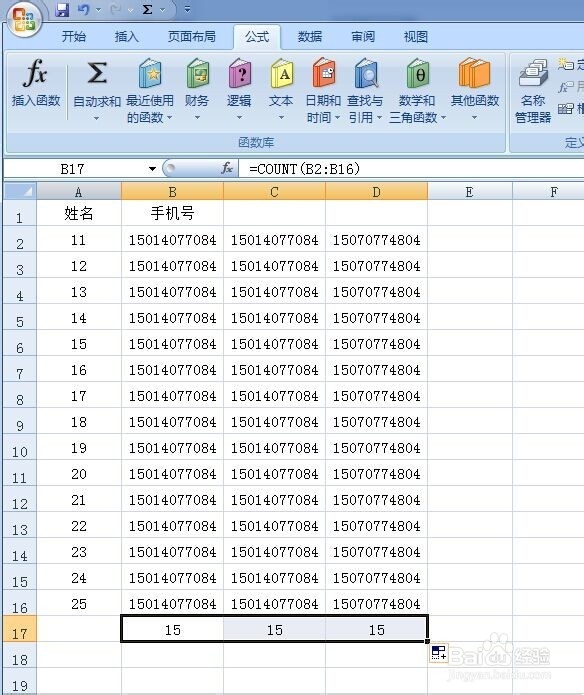
Task: Select column F header
Action: (x=549, y=192)
